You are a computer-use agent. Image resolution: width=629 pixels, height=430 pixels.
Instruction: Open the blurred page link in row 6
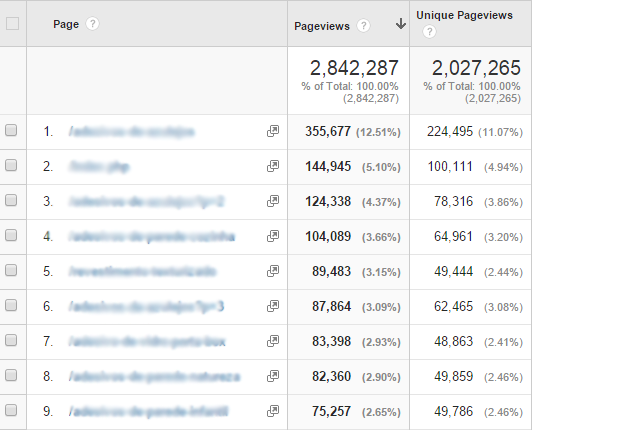pyautogui.click(x=146, y=307)
